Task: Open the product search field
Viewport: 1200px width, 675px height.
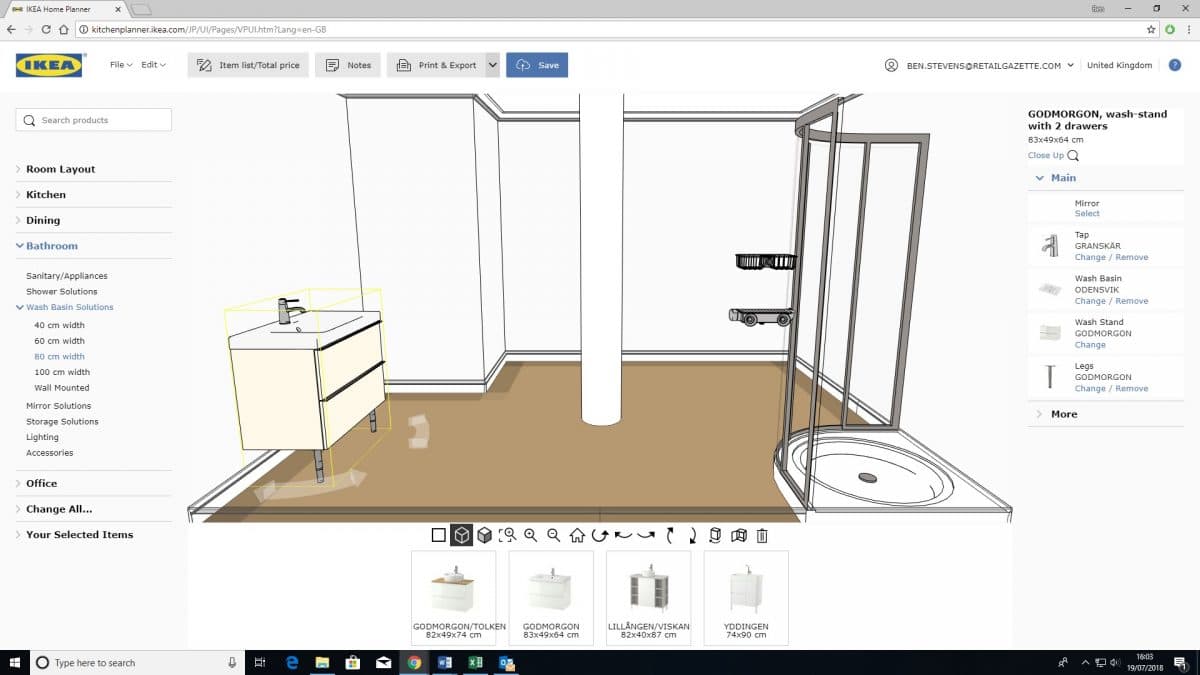Action: [93, 118]
